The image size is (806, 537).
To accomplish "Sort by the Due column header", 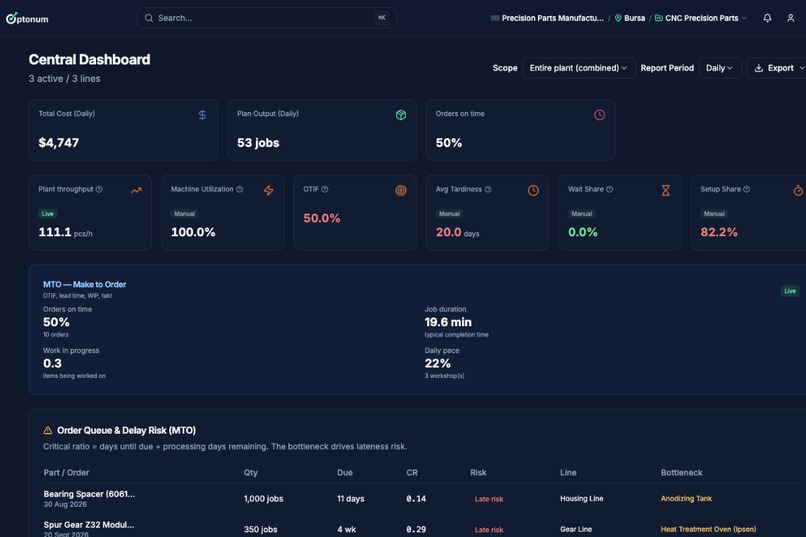I will click(x=344, y=472).
